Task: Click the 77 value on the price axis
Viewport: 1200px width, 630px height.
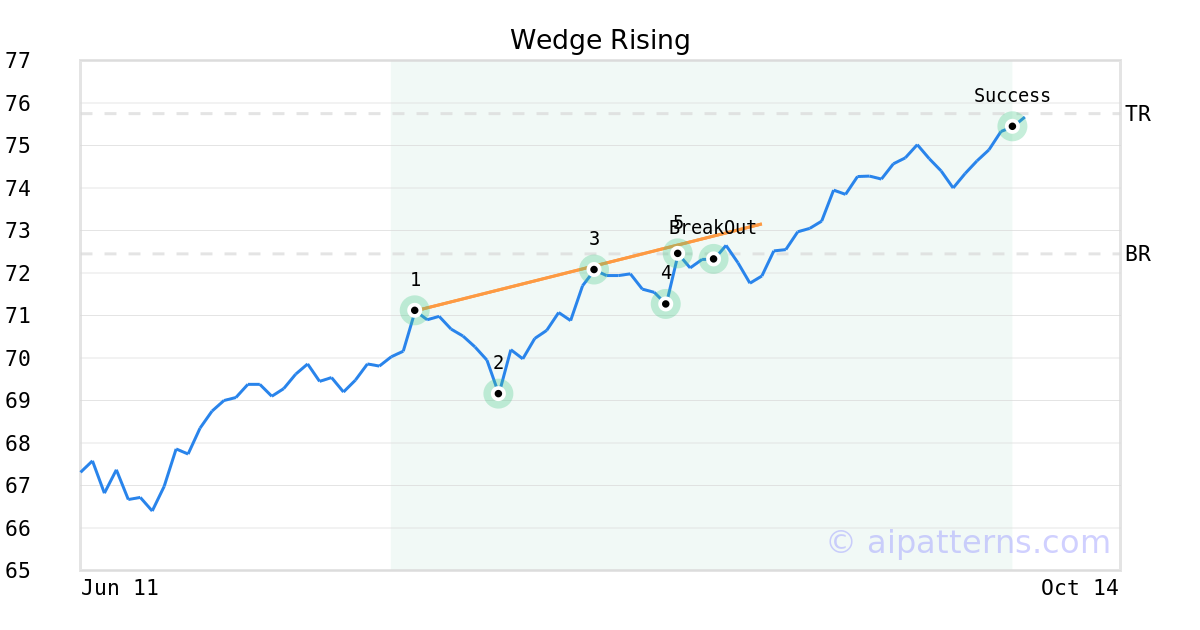Action: pyautogui.click(x=18, y=61)
